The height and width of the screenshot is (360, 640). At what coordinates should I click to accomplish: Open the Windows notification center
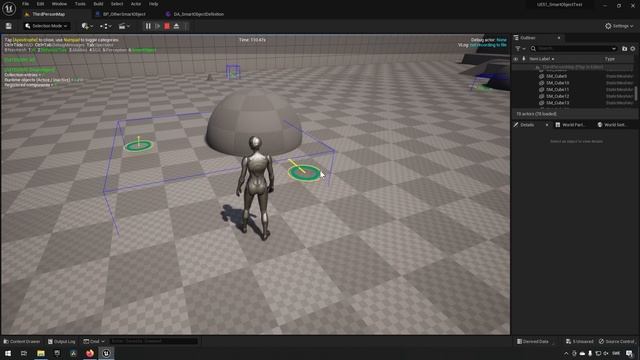click(x=629, y=354)
